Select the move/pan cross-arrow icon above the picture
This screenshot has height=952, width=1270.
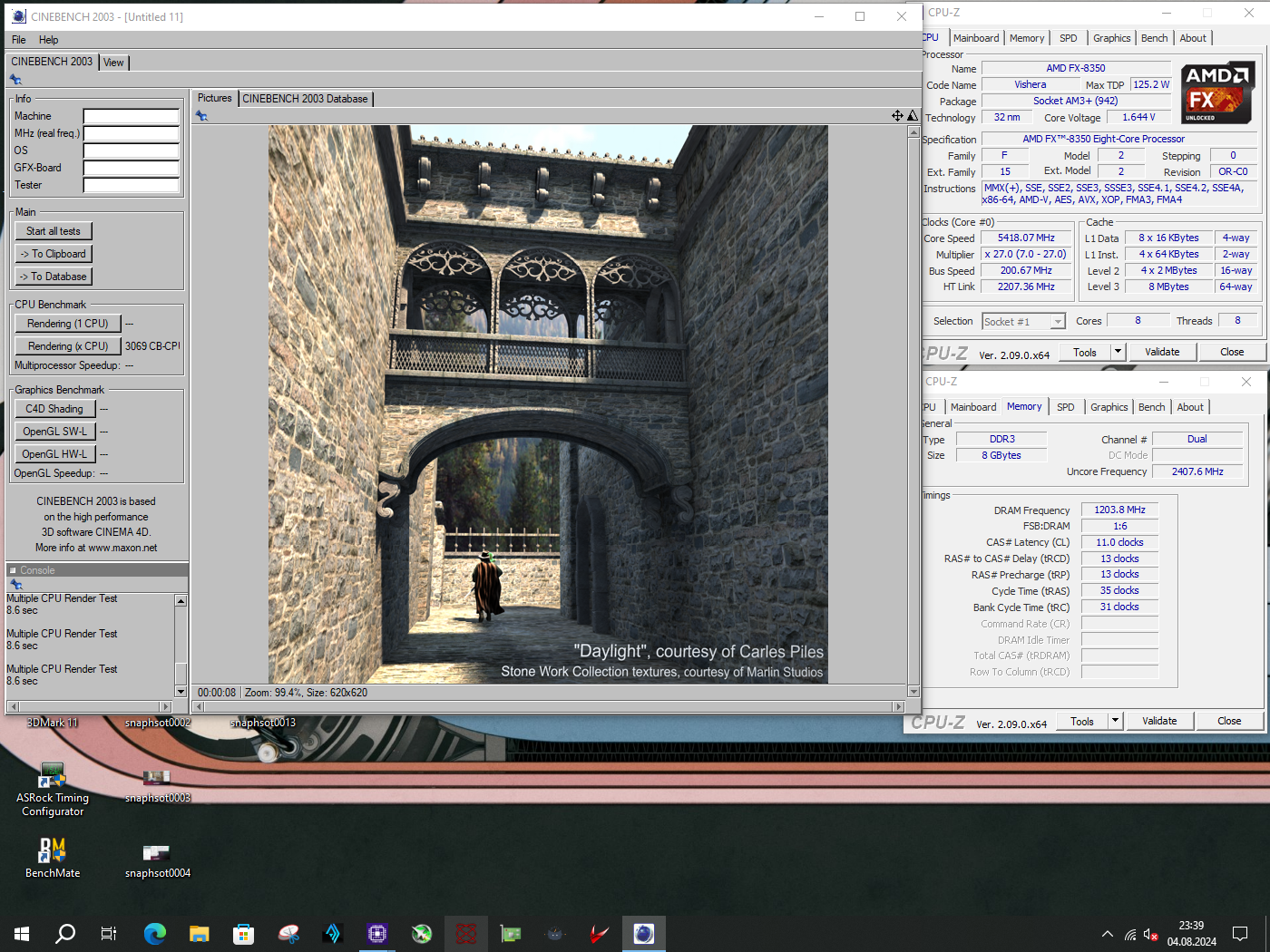pyautogui.click(x=897, y=115)
